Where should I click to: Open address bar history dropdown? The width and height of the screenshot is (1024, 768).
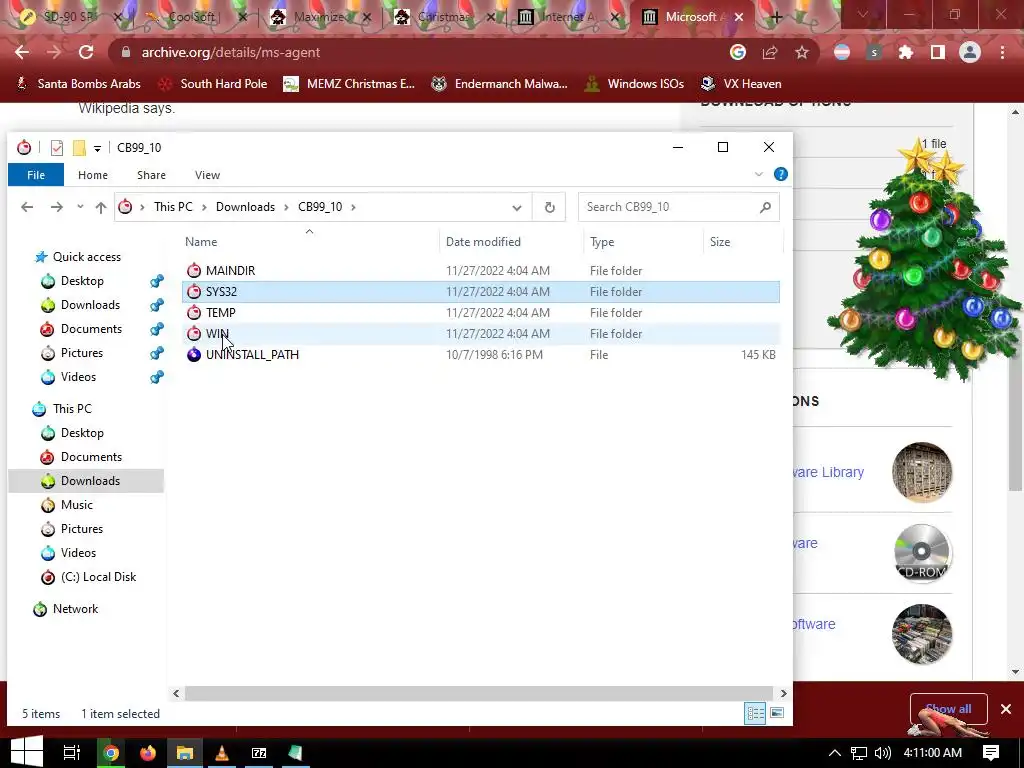pos(517,208)
